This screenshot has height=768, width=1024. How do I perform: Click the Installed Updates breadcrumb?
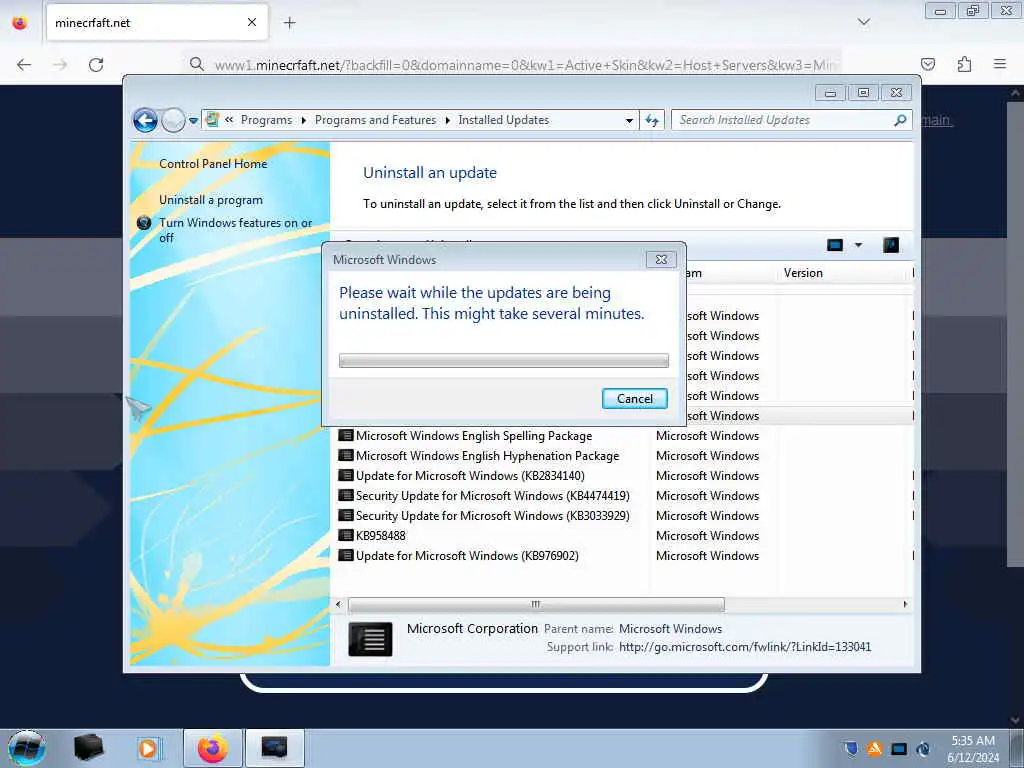tap(504, 120)
